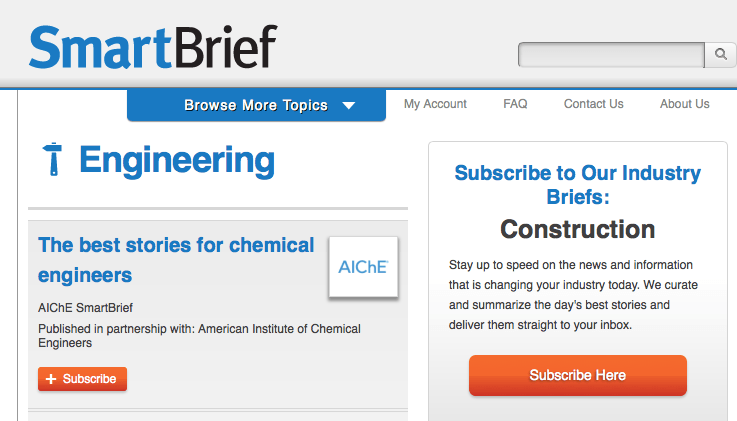
Task: Open the My Account page
Action: coord(435,104)
